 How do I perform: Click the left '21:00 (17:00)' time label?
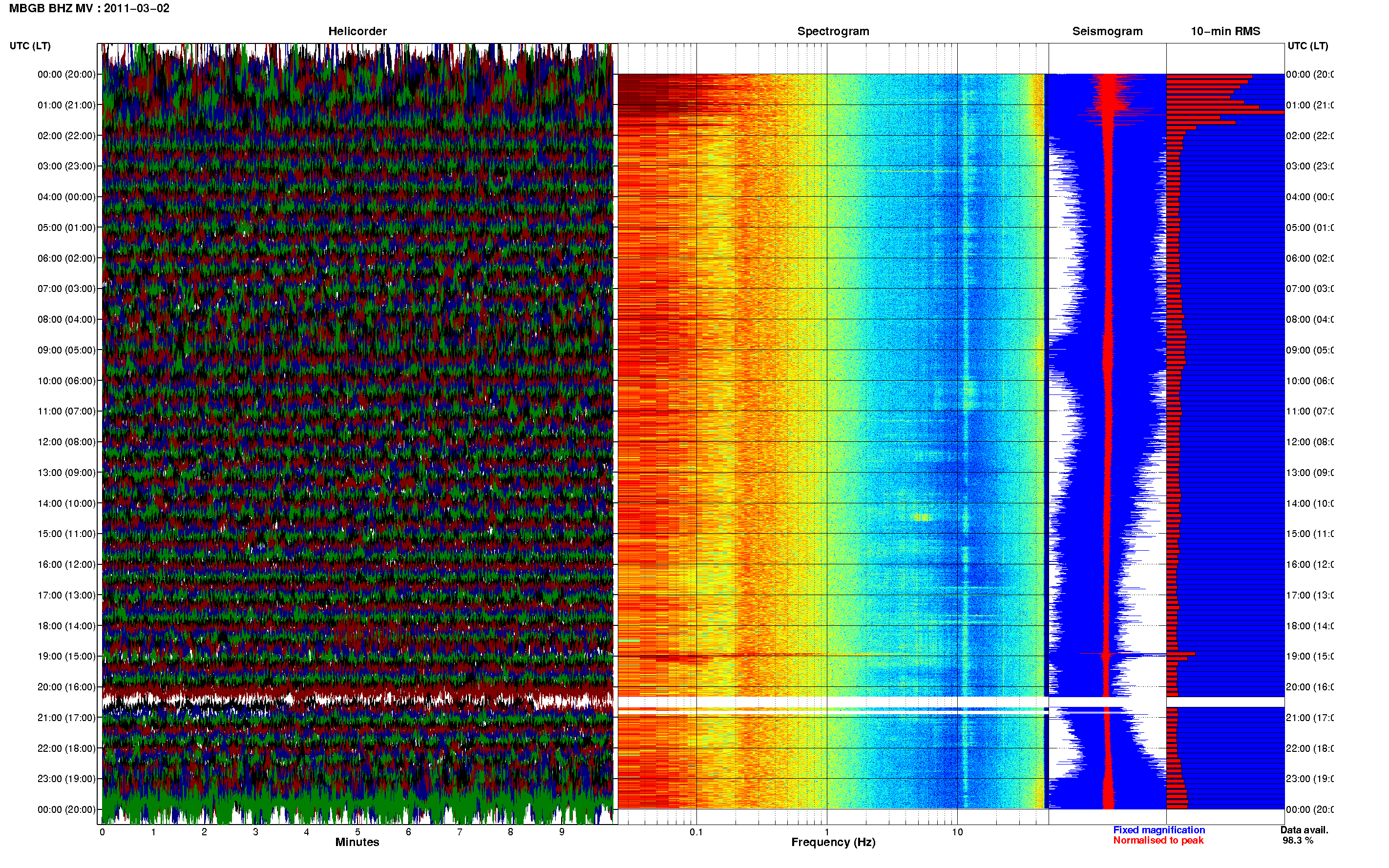click(66, 718)
